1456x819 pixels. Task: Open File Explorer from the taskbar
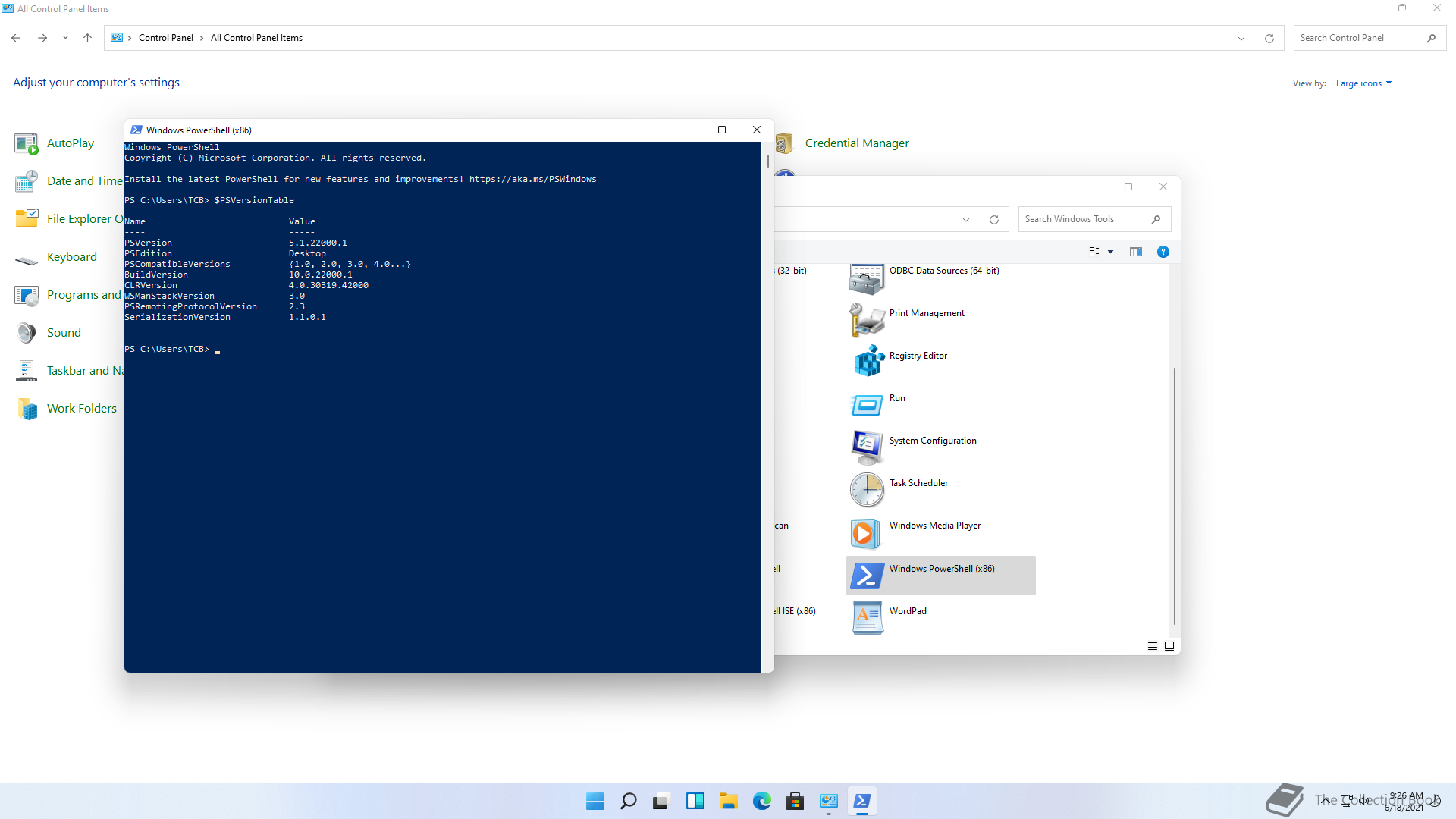(729, 801)
